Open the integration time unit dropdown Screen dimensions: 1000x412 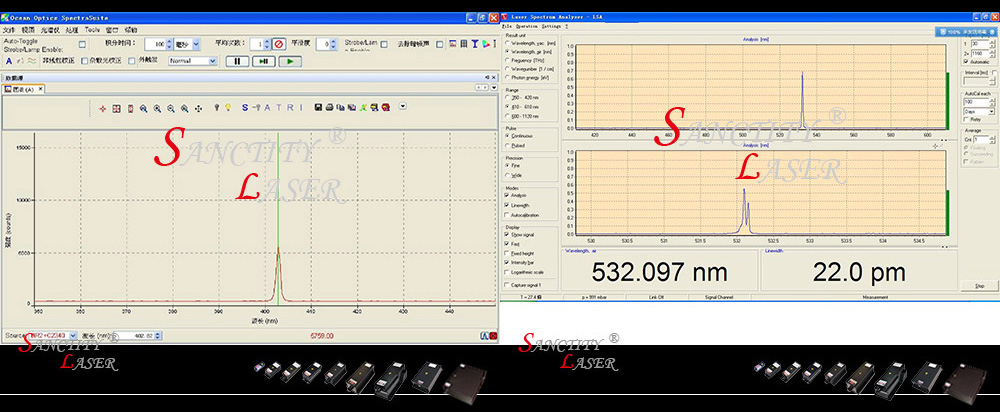click(196, 44)
